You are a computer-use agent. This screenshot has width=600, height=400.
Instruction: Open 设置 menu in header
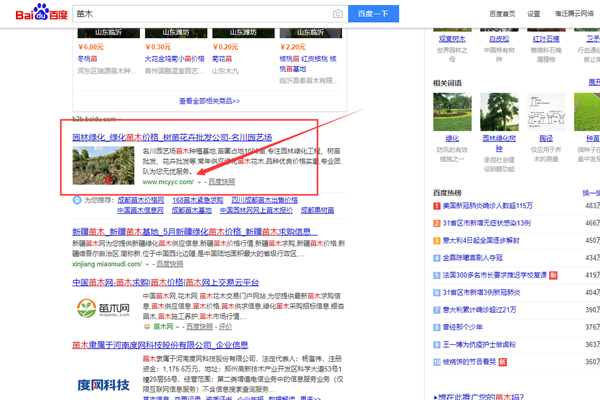pos(533,14)
